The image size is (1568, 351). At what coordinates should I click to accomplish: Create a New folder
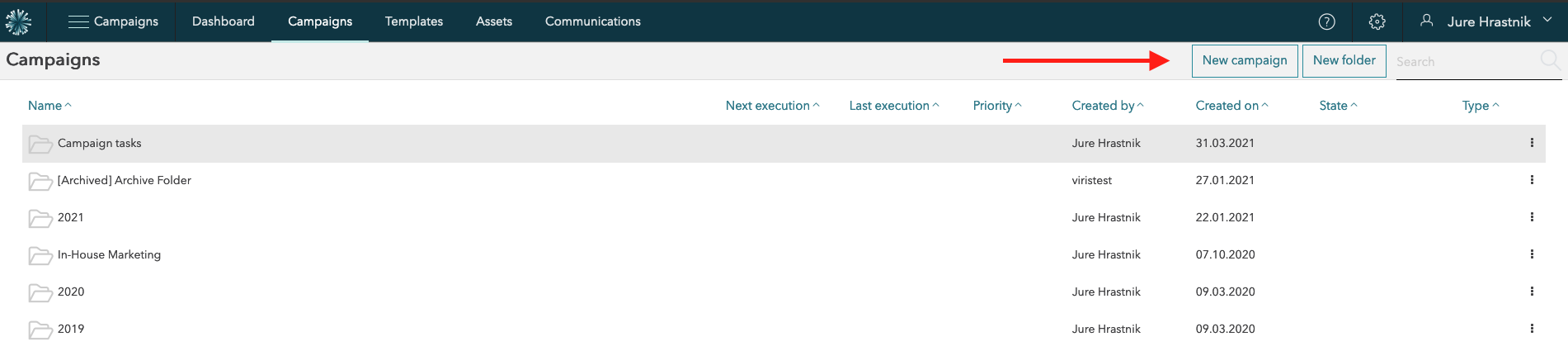click(1344, 60)
